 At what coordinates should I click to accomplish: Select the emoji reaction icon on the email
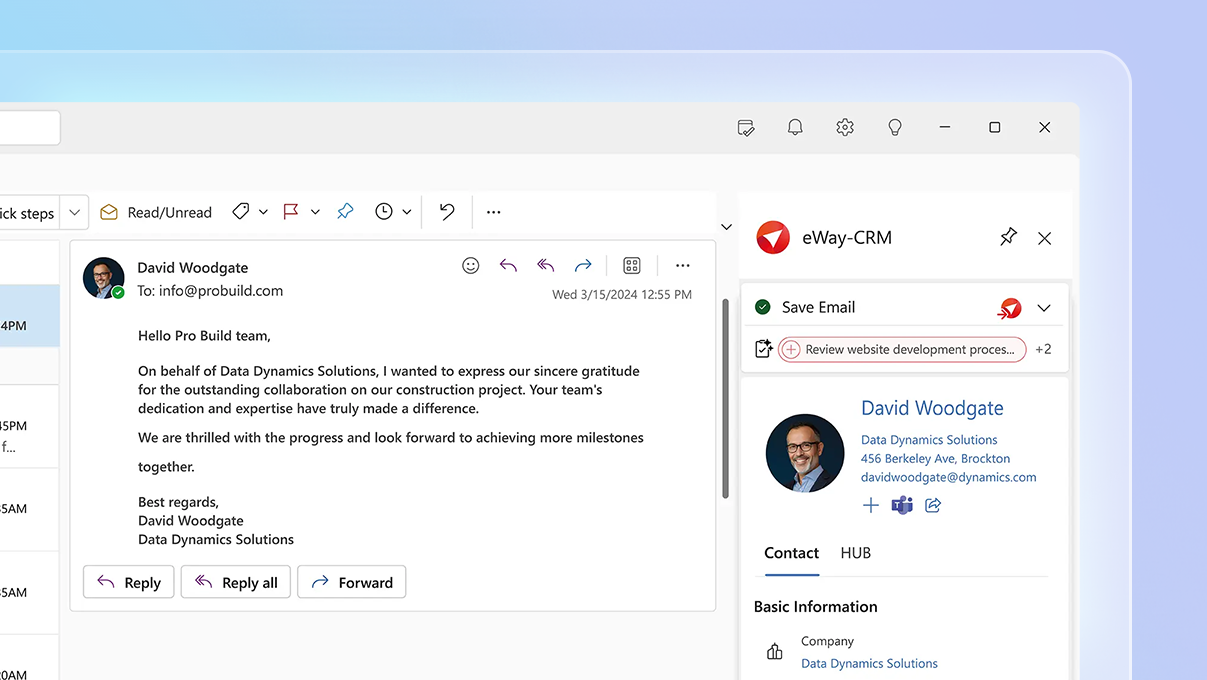[x=470, y=265]
